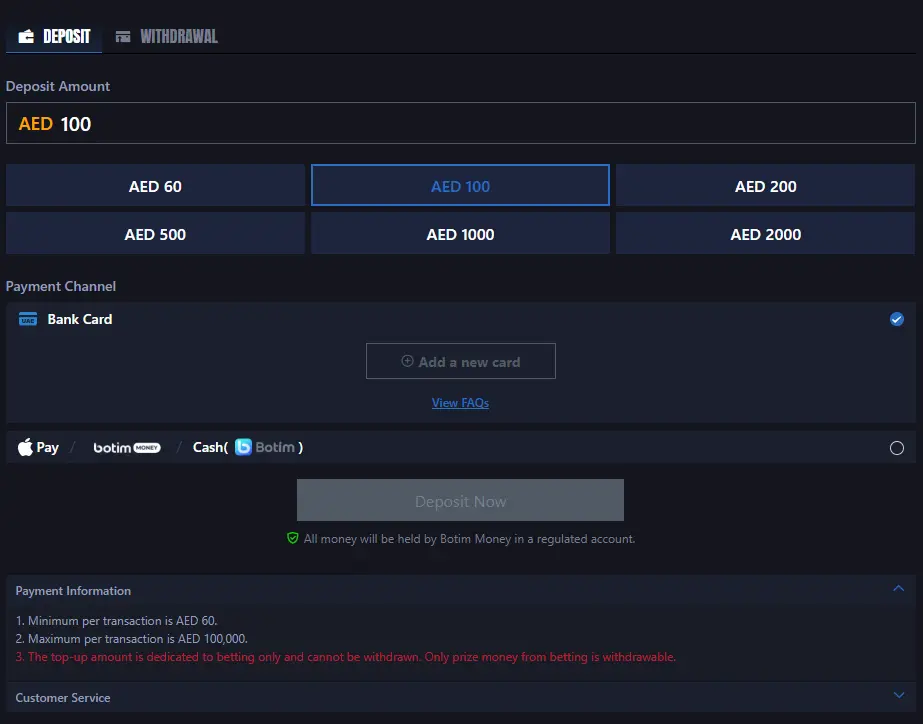Click the 'Cash(' payment label
Viewport: 923px width, 724px height.
(210, 447)
